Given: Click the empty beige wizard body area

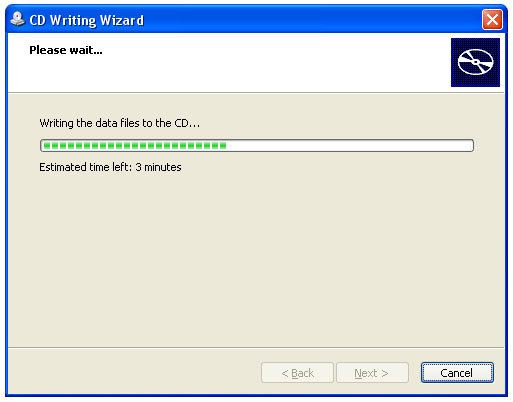Looking at the screenshot, I should click(256, 260).
